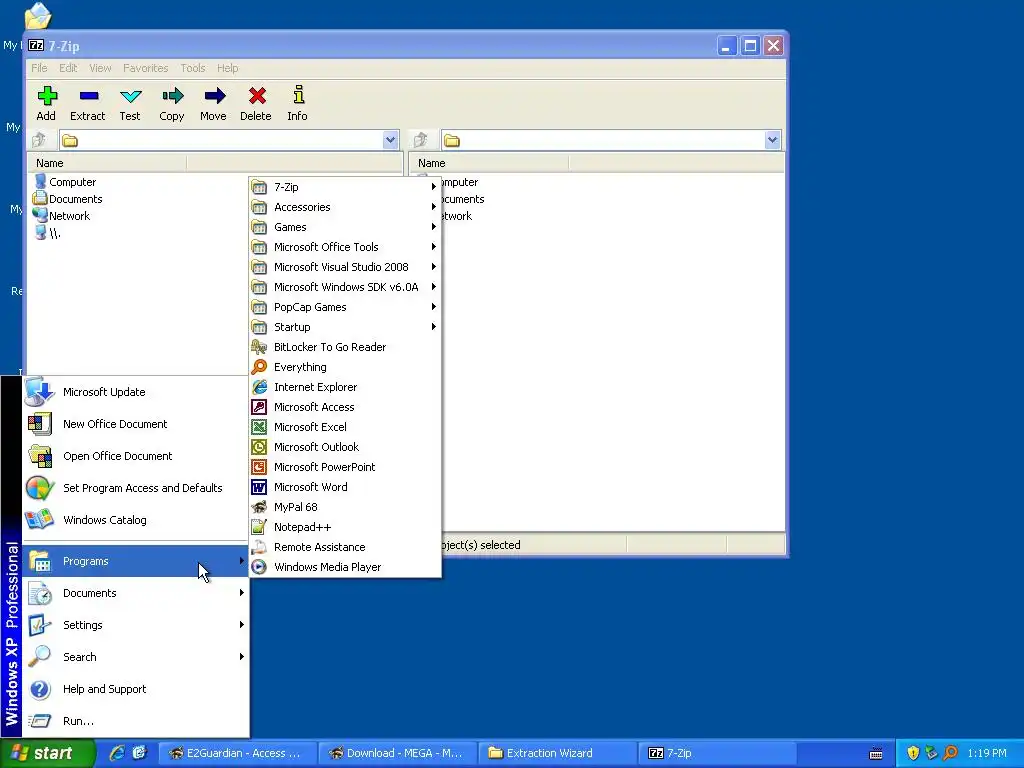This screenshot has width=1024, height=768.
Task: Open Internet Explorer from Programs menu
Action: pos(345,387)
